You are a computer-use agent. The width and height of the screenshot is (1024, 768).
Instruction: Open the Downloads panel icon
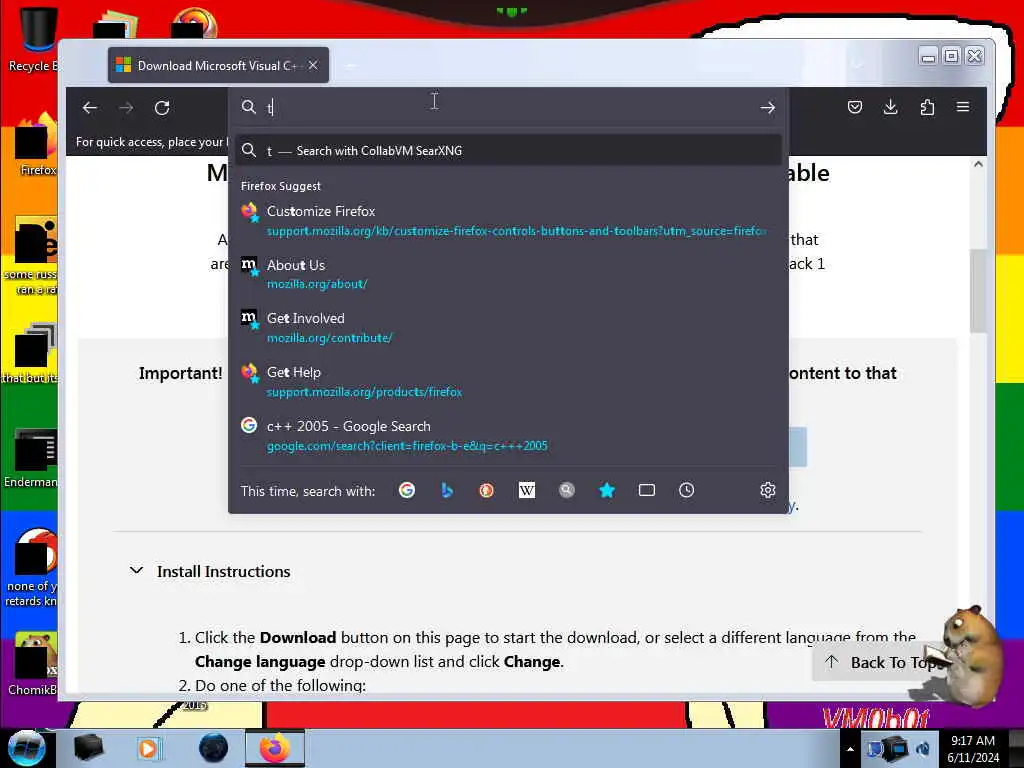click(x=890, y=107)
